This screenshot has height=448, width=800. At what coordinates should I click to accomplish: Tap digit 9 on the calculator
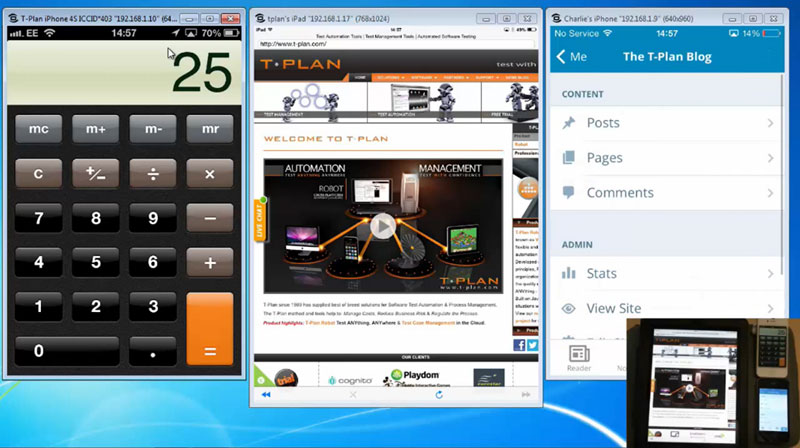(x=153, y=218)
